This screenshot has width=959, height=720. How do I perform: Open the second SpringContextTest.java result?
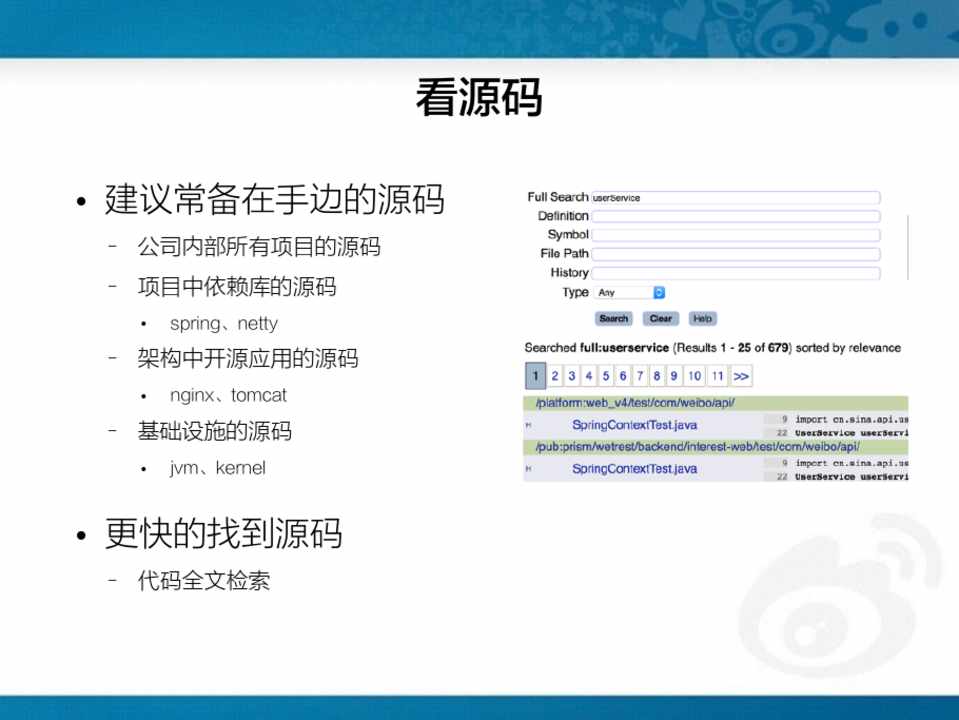tap(634, 469)
